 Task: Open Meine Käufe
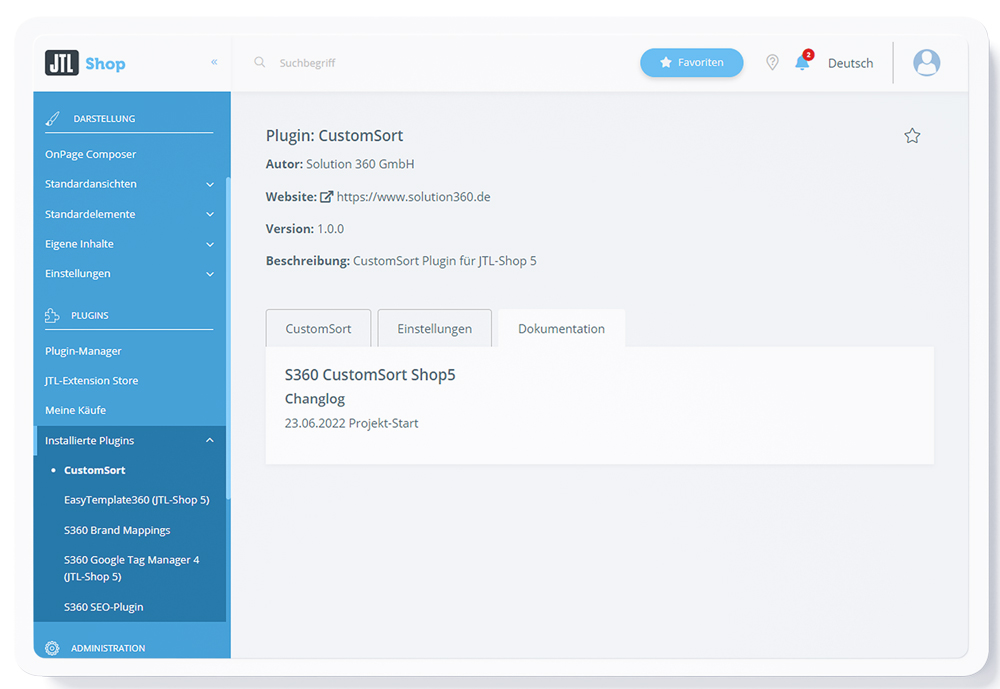point(75,410)
